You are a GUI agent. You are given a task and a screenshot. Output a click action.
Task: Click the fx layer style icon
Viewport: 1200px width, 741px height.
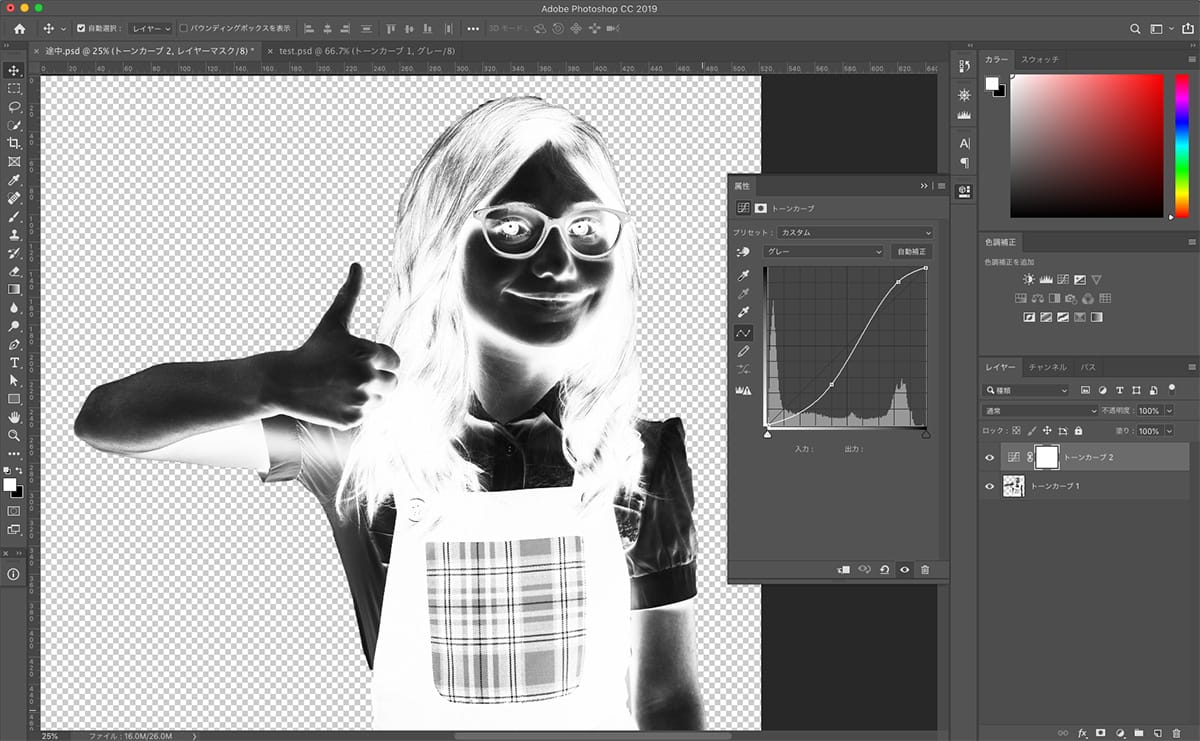pos(1082,733)
